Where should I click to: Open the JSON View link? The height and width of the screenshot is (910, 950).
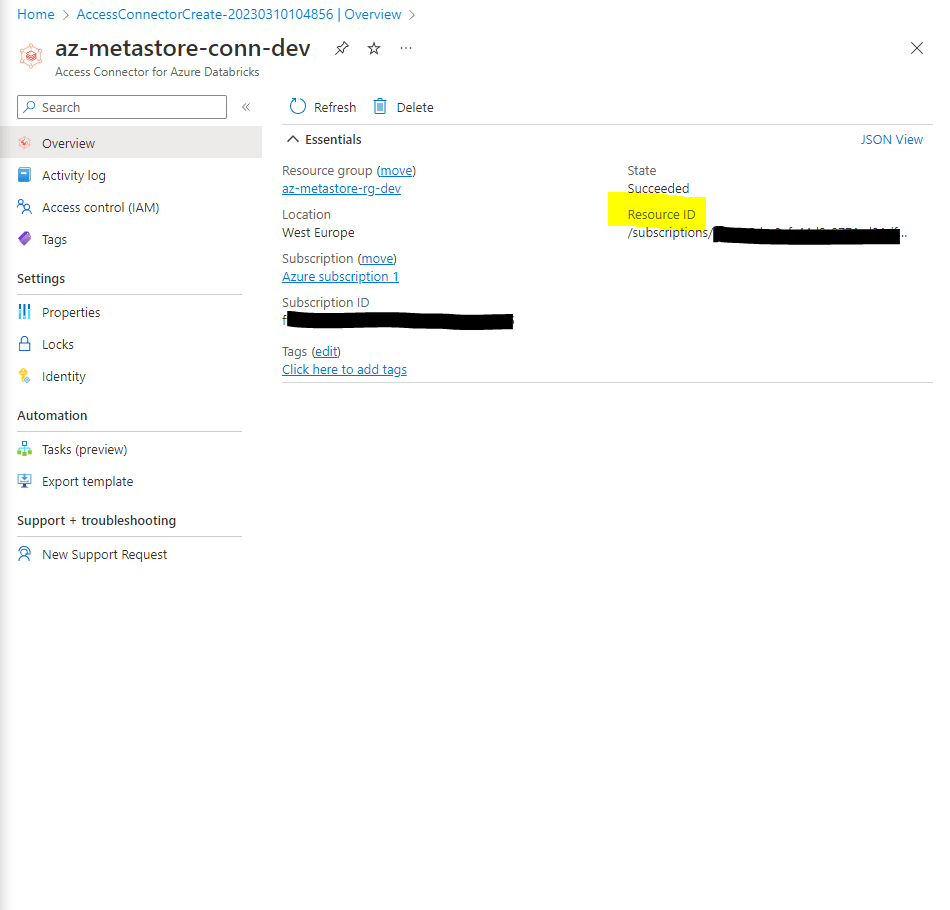click(891, 139)
